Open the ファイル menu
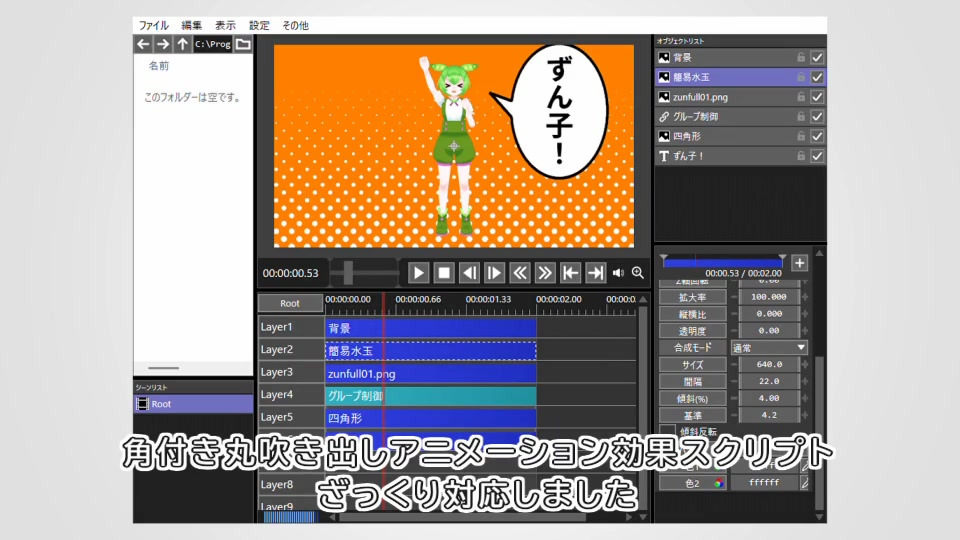 point(153,26)
